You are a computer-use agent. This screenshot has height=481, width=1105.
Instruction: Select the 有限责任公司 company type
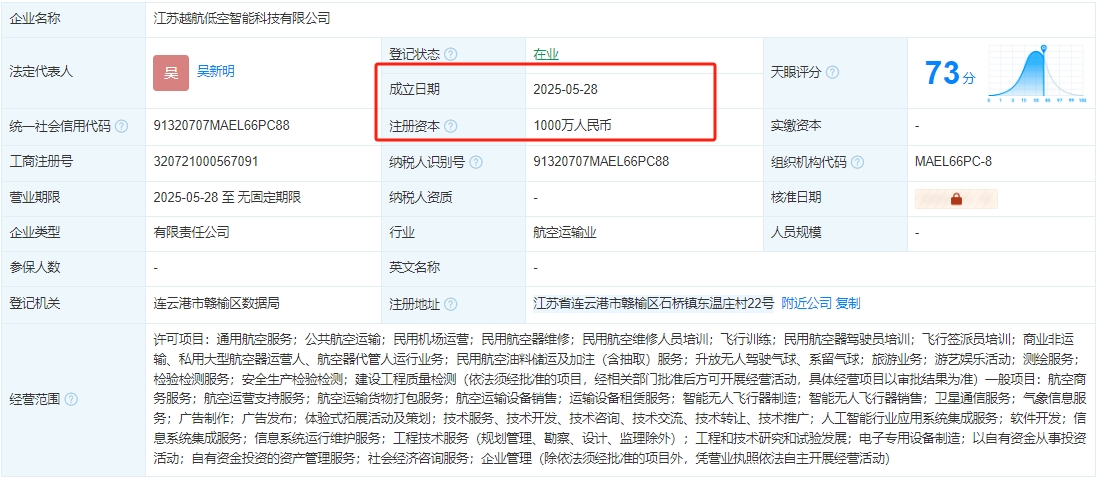(192, 232)
